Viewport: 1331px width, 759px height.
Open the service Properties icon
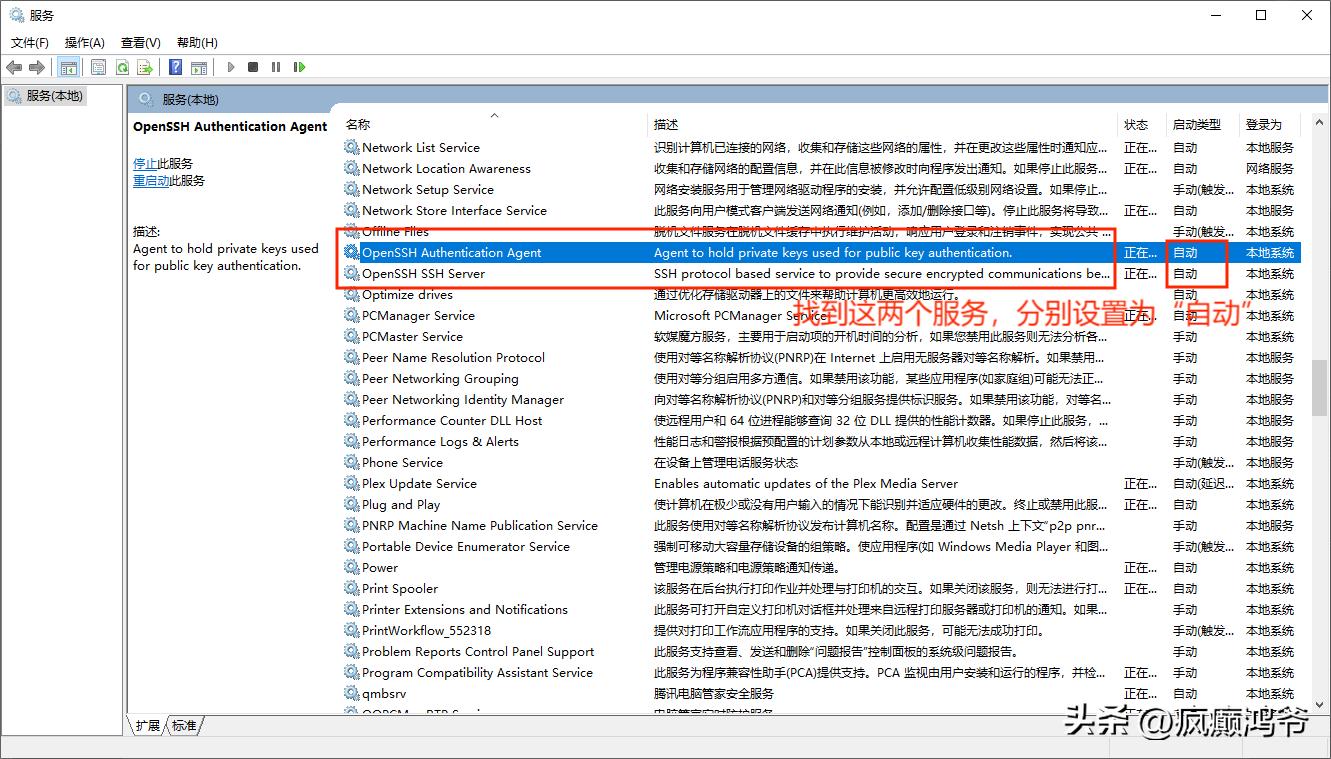point(98,67)
